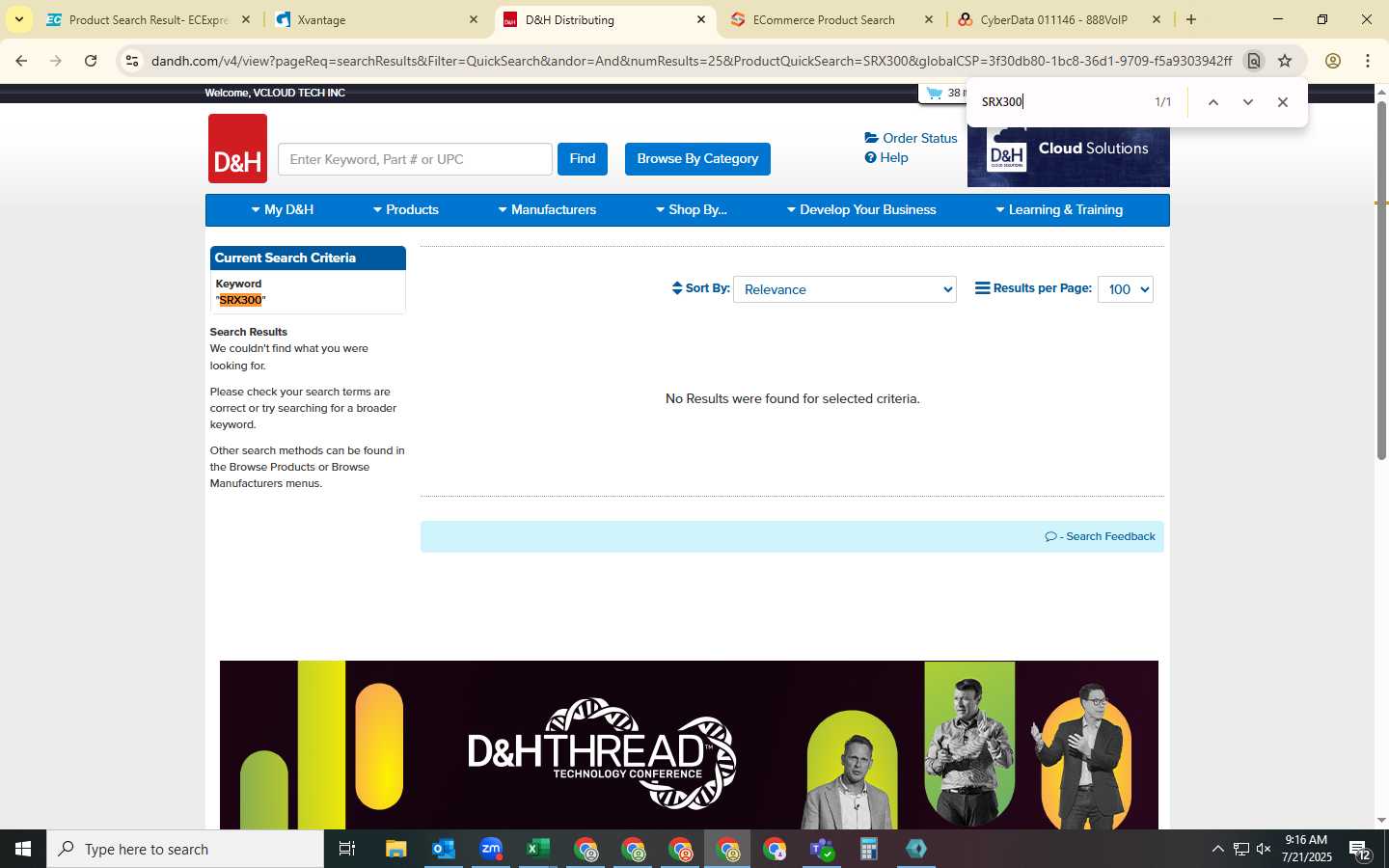The width and height of the screenshot is (1389, 868).
Task: Expand the My D&H menu
Action: click(283, 209)
